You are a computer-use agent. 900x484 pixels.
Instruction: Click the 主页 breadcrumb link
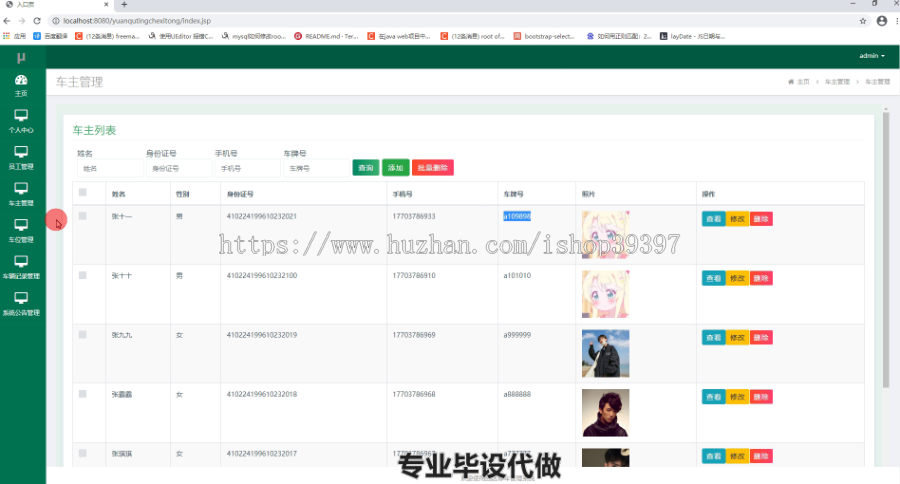point(803,82)
